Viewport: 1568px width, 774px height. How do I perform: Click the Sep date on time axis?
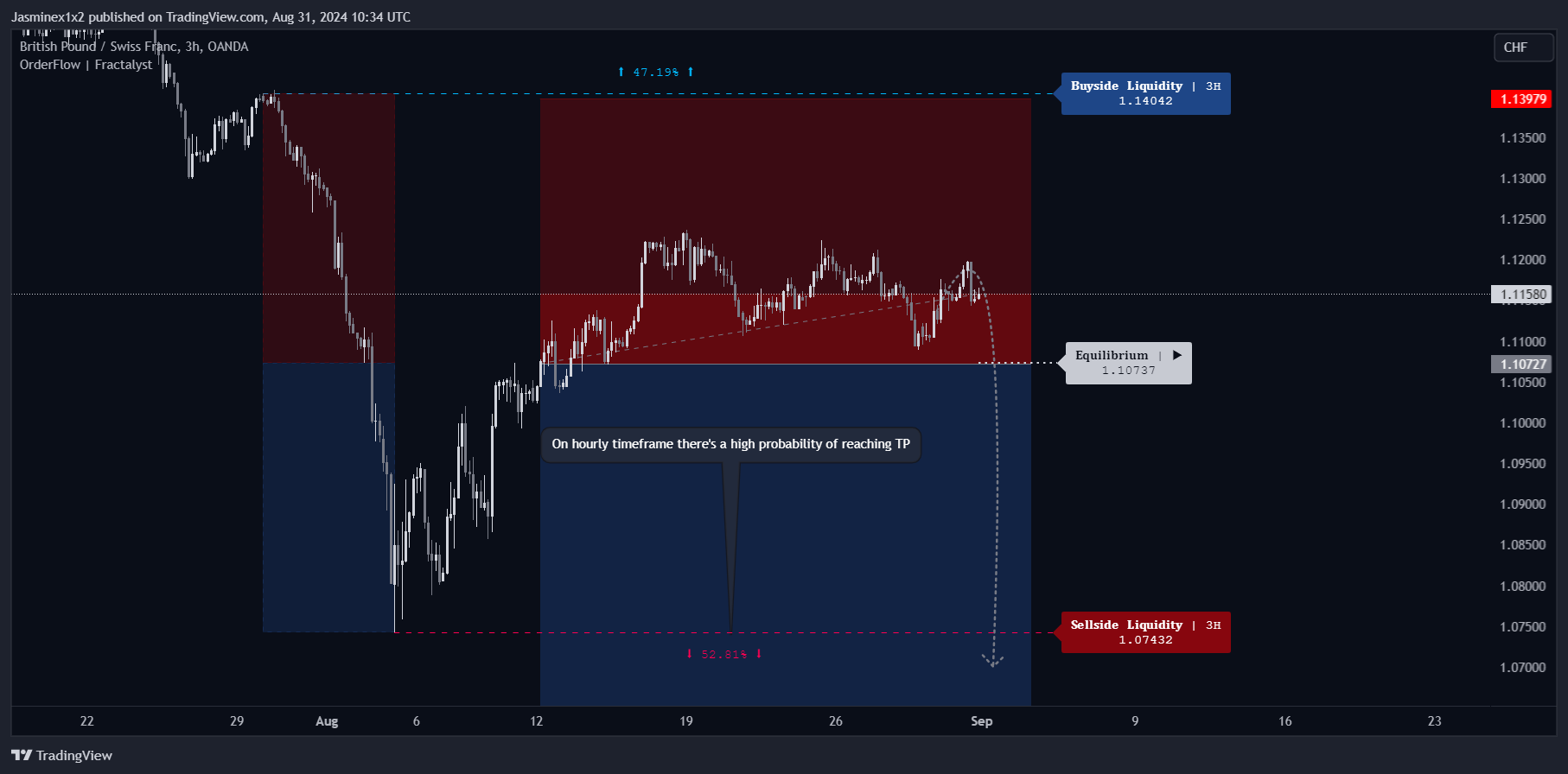(982, 721)
